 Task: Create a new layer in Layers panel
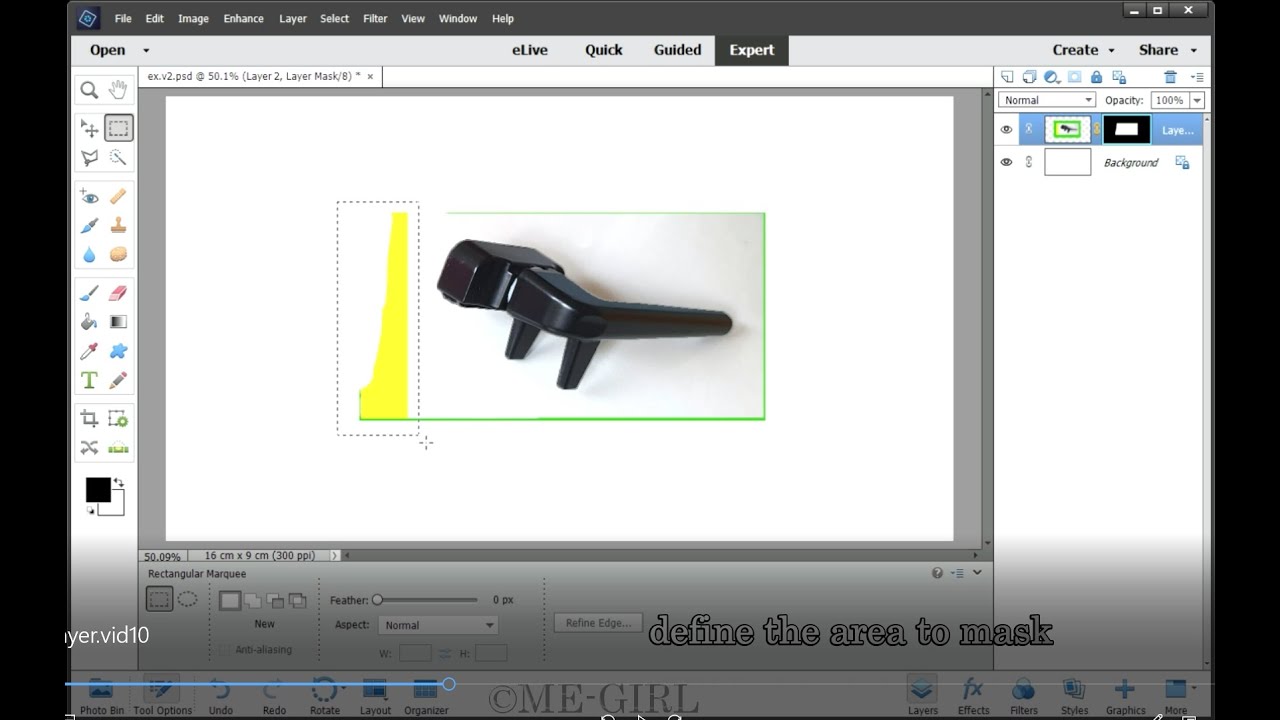[x=1007, y=77]
